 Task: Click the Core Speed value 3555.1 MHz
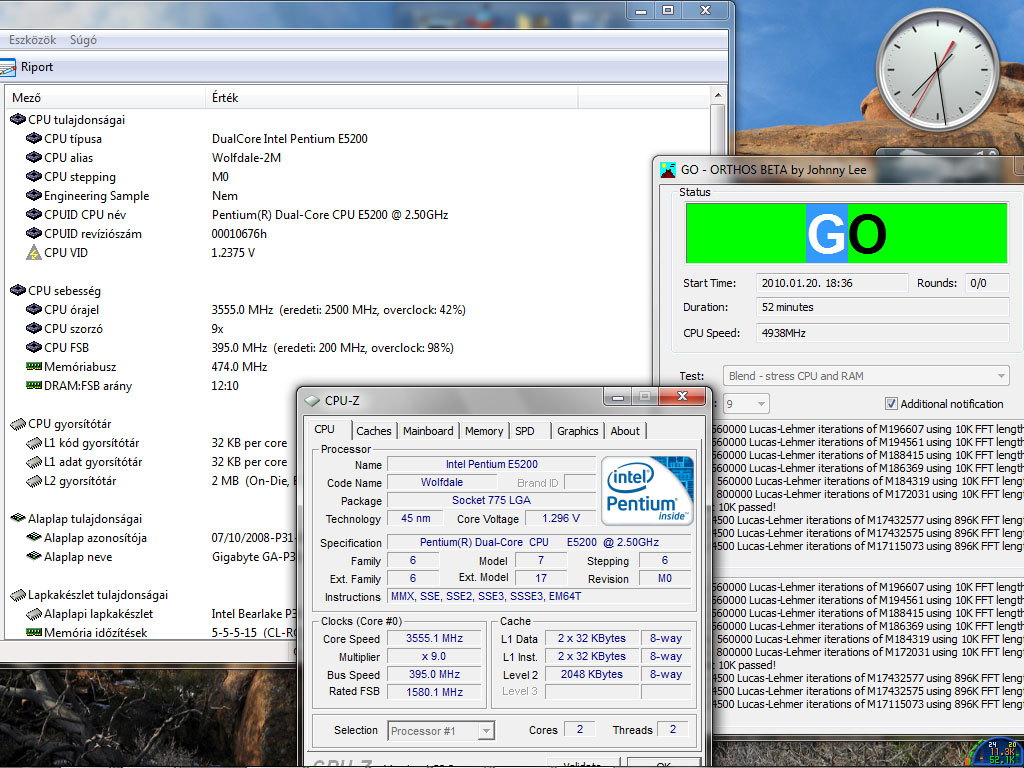coord(434,638)
